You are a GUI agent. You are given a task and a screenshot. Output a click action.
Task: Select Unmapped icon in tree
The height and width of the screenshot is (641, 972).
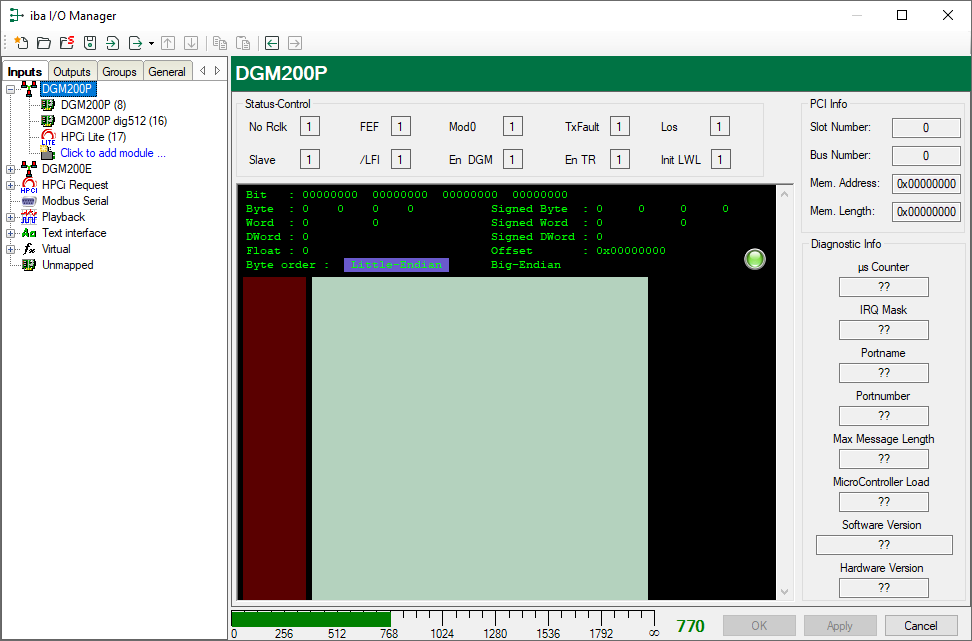click(x=29, y=265)
